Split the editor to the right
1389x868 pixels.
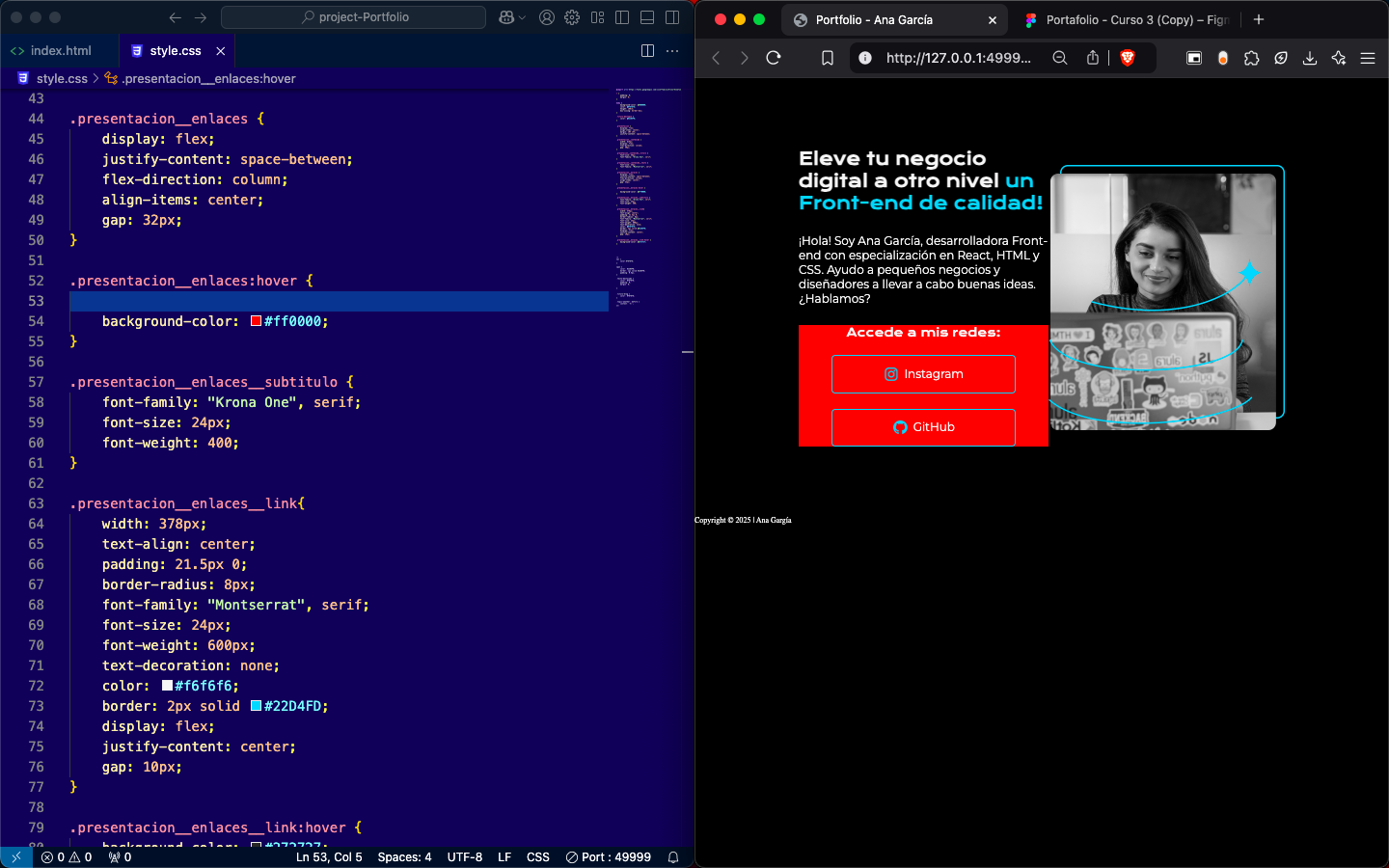click(x=647, y=50)
